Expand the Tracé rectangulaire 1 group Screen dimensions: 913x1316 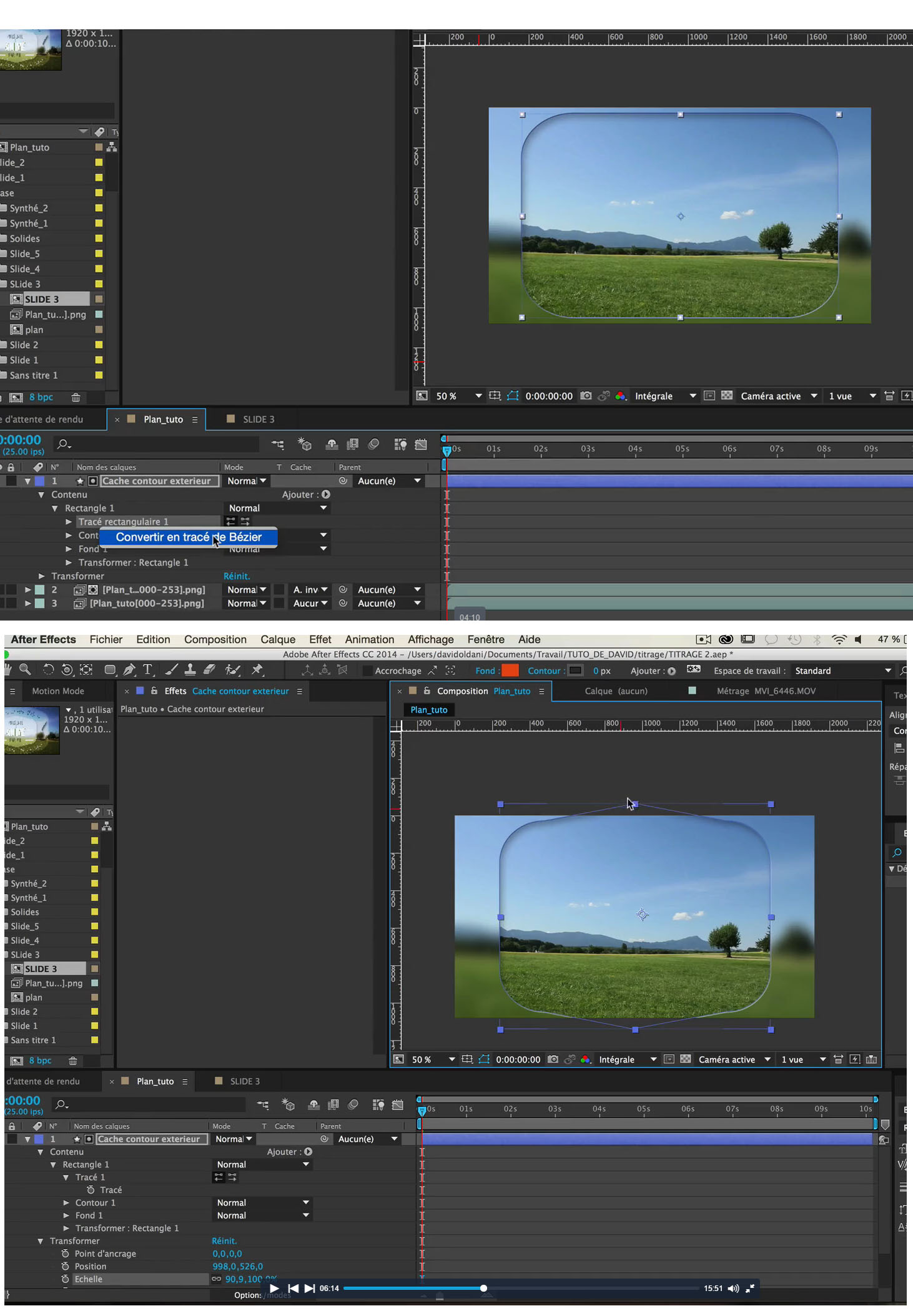69,522
